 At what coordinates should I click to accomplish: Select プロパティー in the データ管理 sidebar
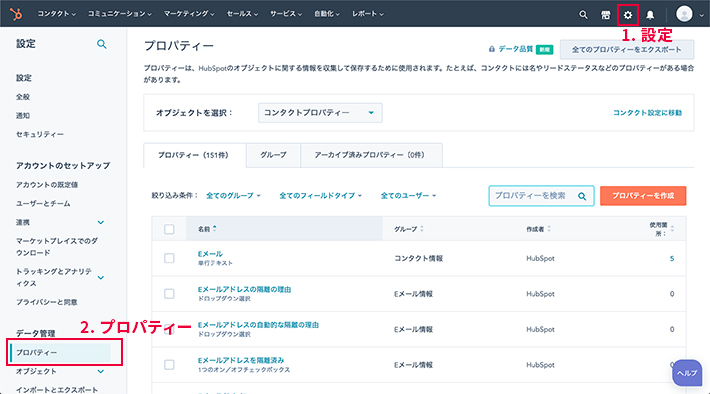point(60,352)
